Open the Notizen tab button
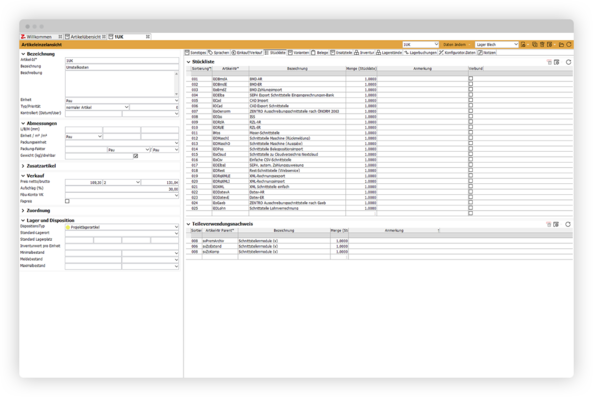The height and width of the screenshot is (397, 593). 487,53
